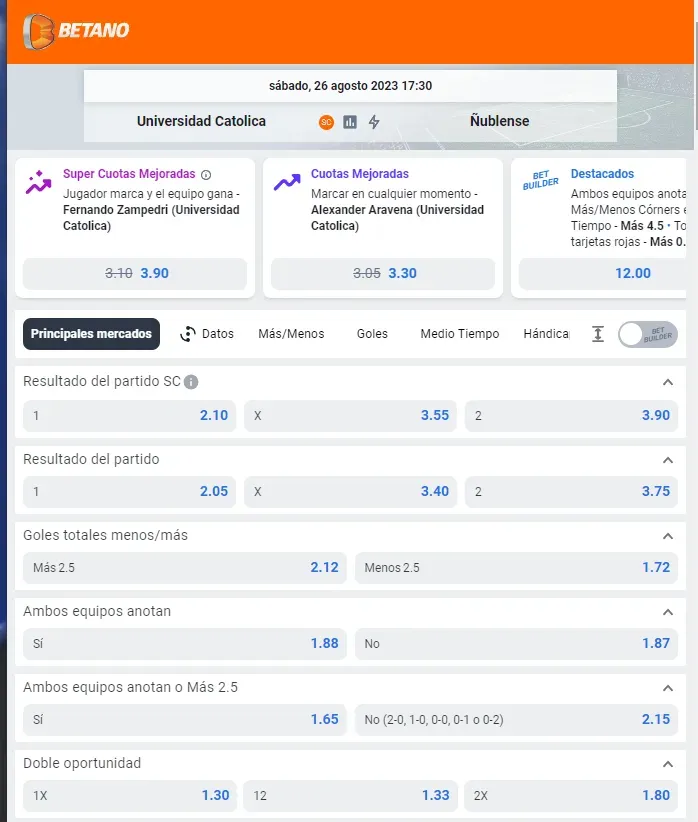
Task: Click the lightning bolt icon
Action: (x=374, y=122)
